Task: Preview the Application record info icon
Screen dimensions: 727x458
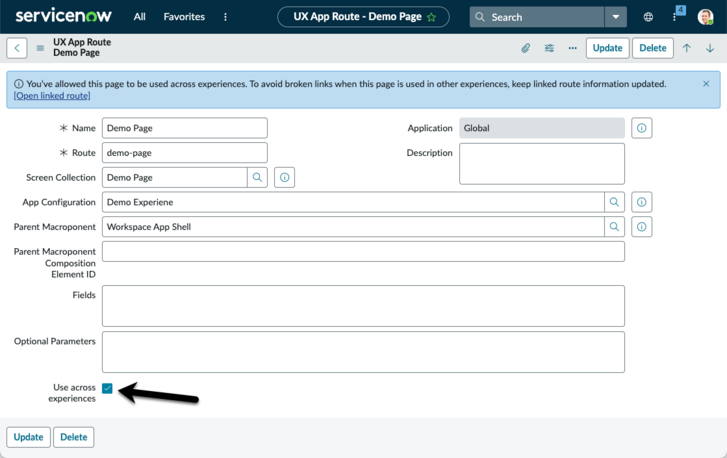Action: pyautogui.click(x=641, y=128)
